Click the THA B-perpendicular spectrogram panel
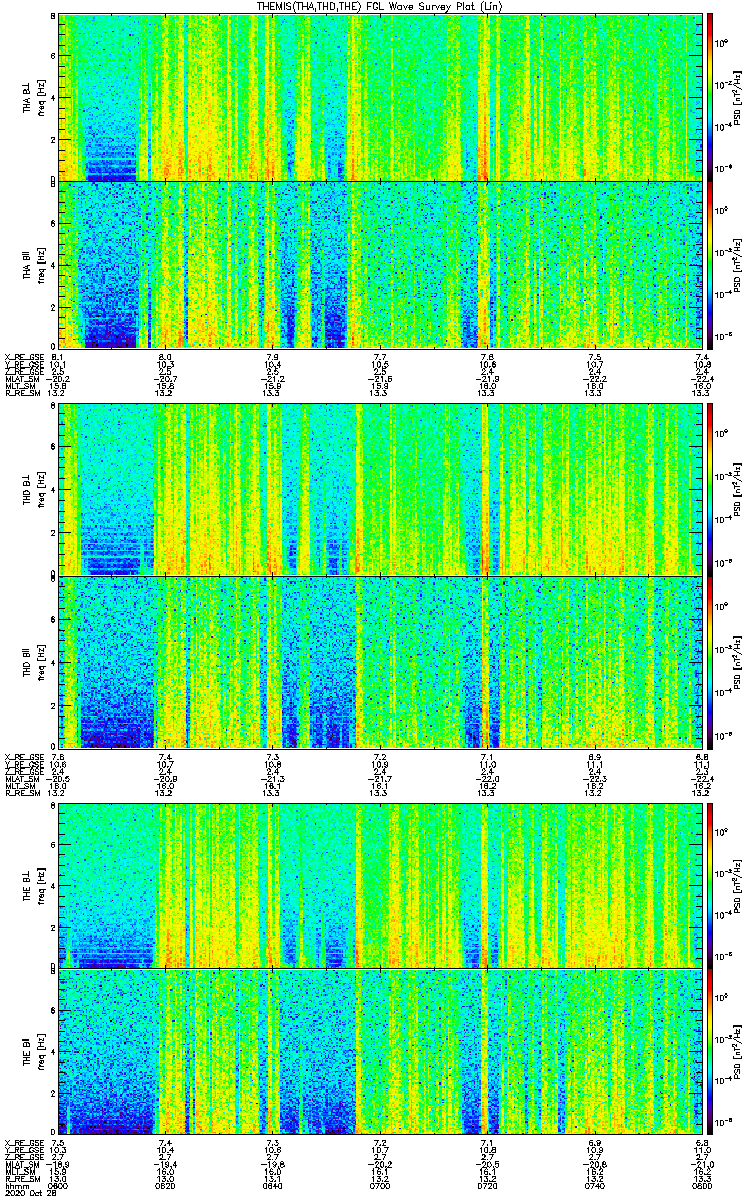This screenshot has width=750, height=1200. (x=381, y=97)
